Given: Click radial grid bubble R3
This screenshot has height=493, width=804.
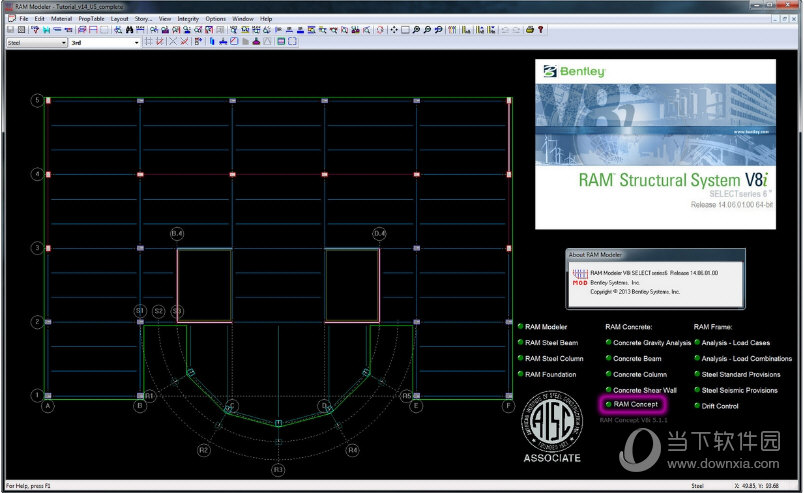Looking at the screenshot, I should [x=278, y=469].
